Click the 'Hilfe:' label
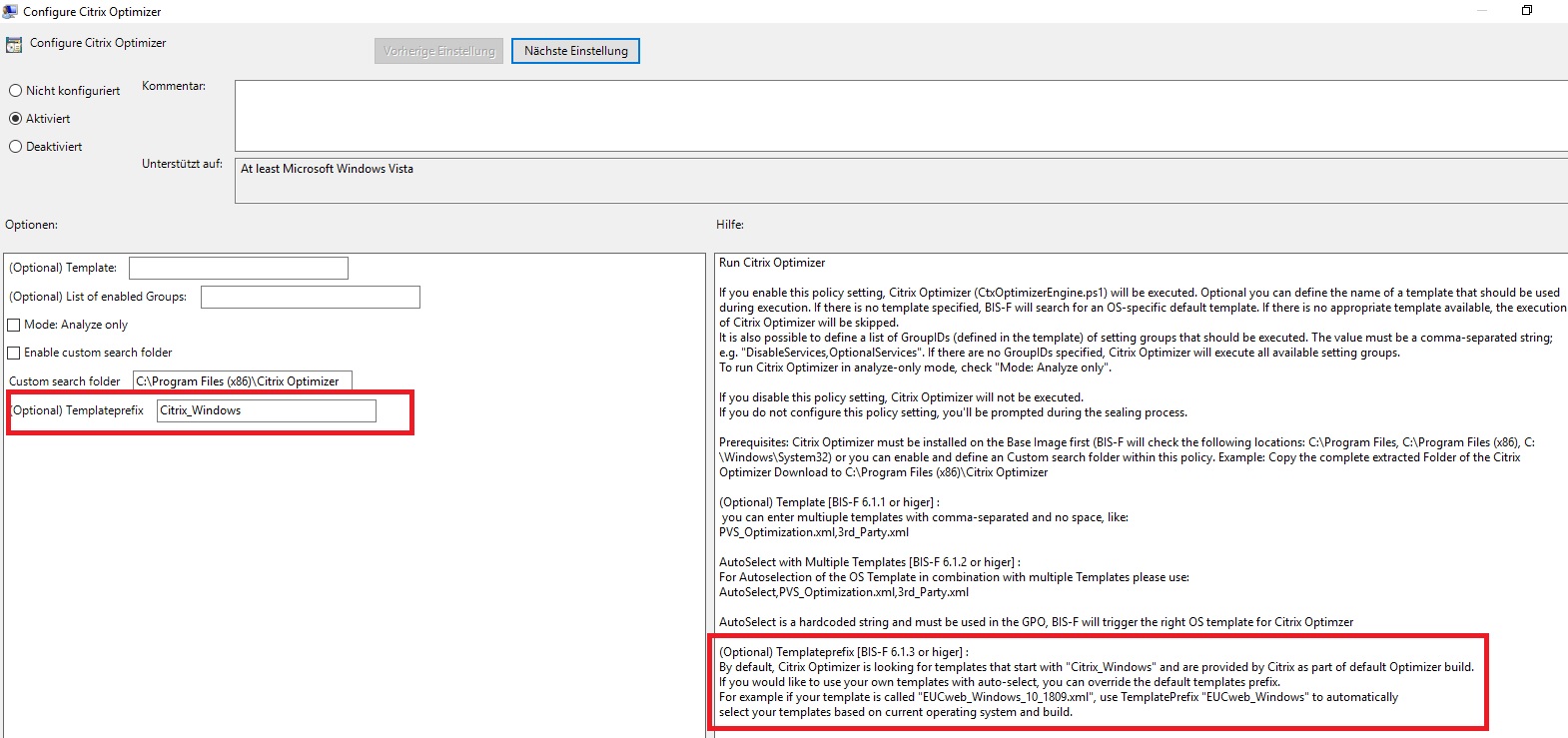This screenshot has width=1568, height=738. [x=730, y=225]
